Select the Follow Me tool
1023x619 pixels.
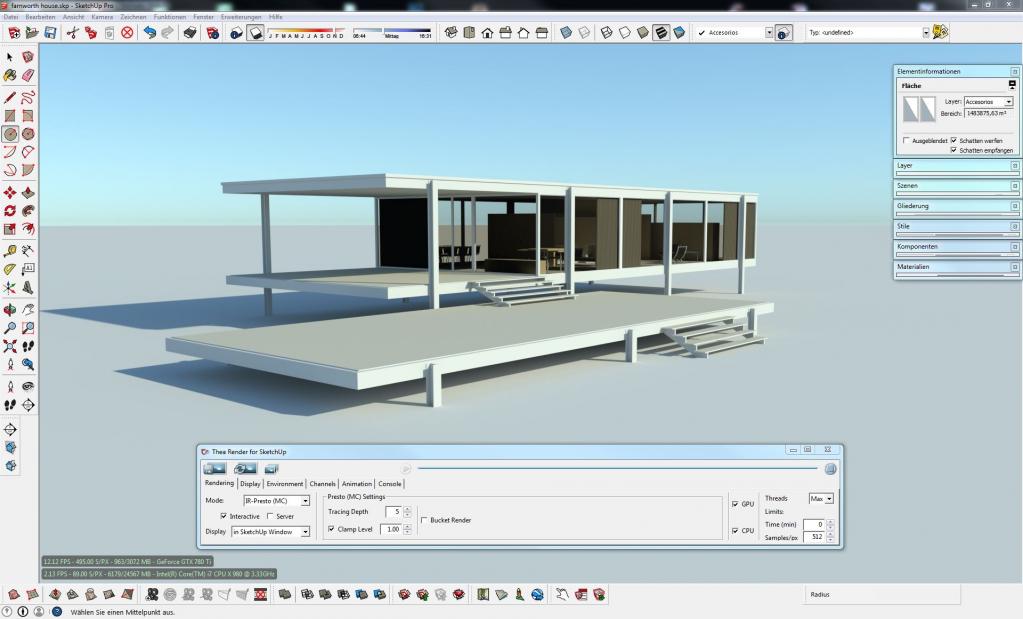coord(28,211)
